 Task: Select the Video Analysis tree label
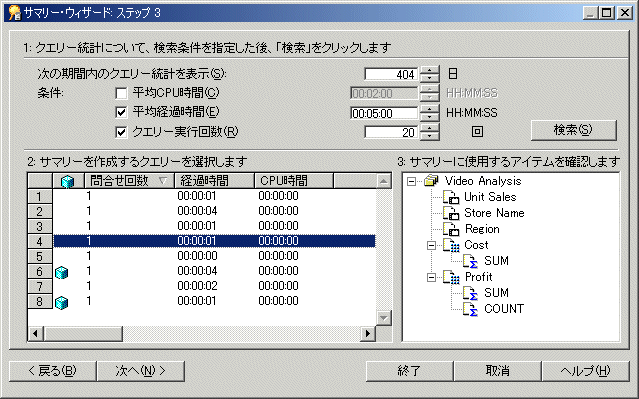click(x=483, y=181)
